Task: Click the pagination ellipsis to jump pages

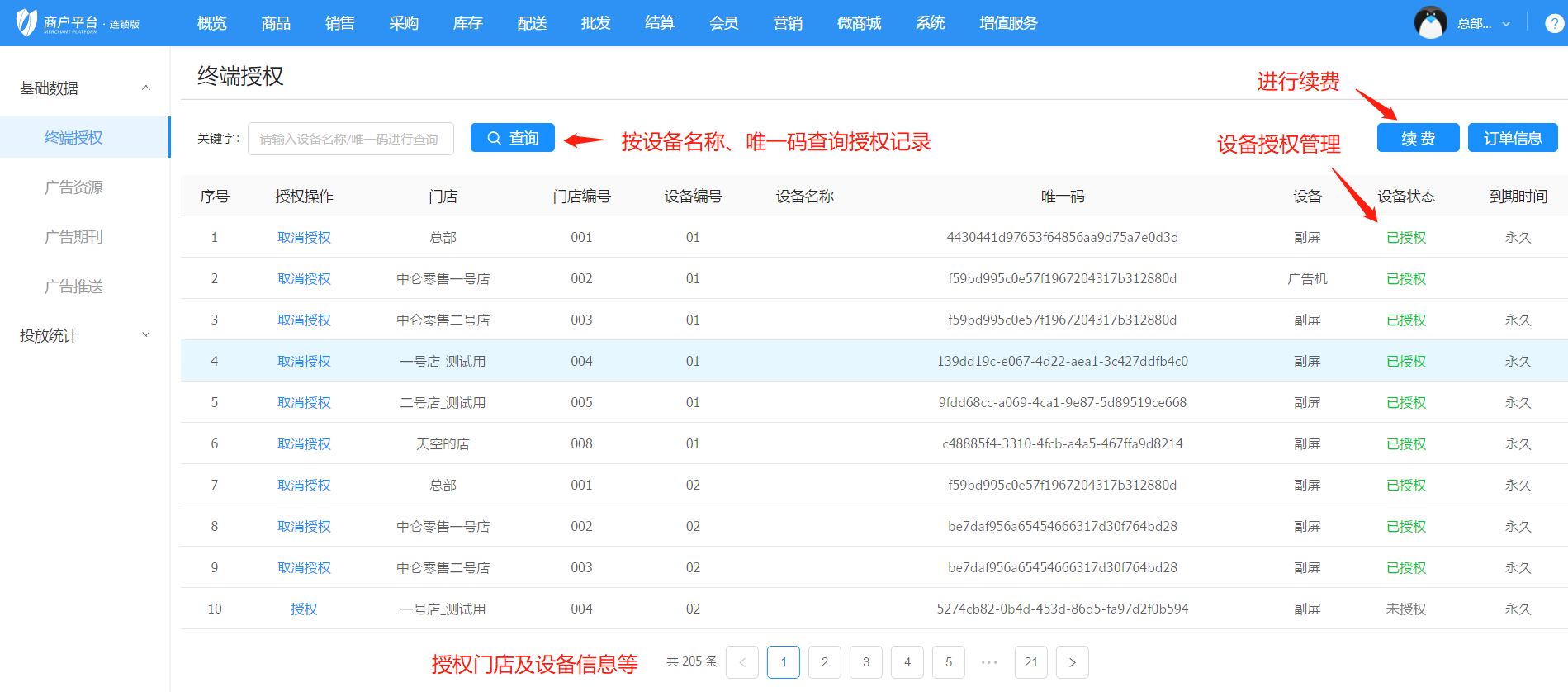Action: [989, 662]
